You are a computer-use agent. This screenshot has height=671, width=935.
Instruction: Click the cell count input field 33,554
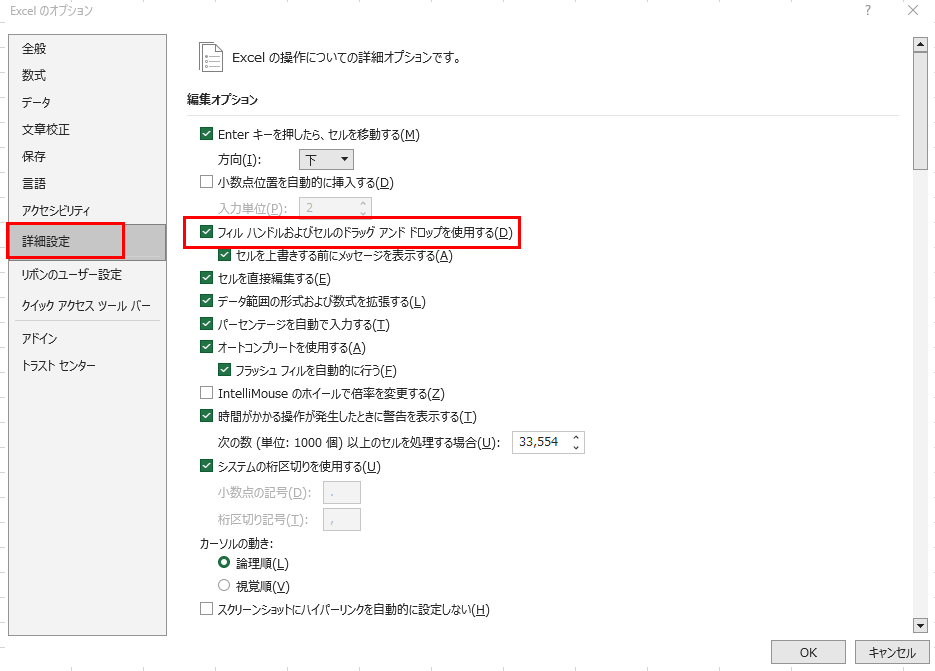point(541,442)
